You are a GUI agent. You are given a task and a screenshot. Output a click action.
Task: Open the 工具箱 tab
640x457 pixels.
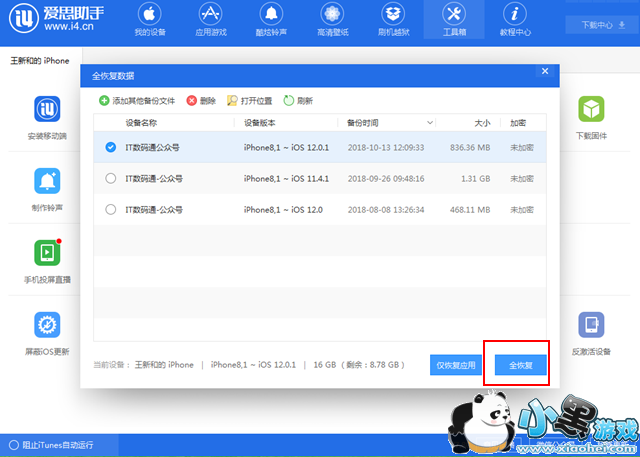pyautogui.click(x=454, y=20)
